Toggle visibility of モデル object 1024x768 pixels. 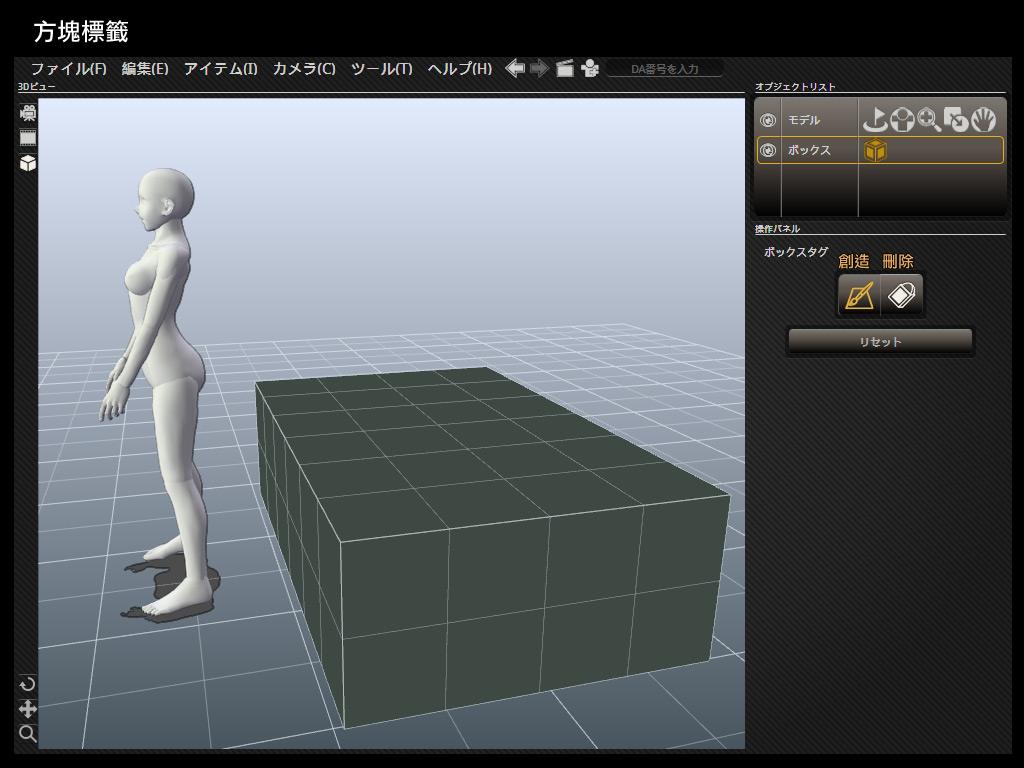[x=768, y=120]
